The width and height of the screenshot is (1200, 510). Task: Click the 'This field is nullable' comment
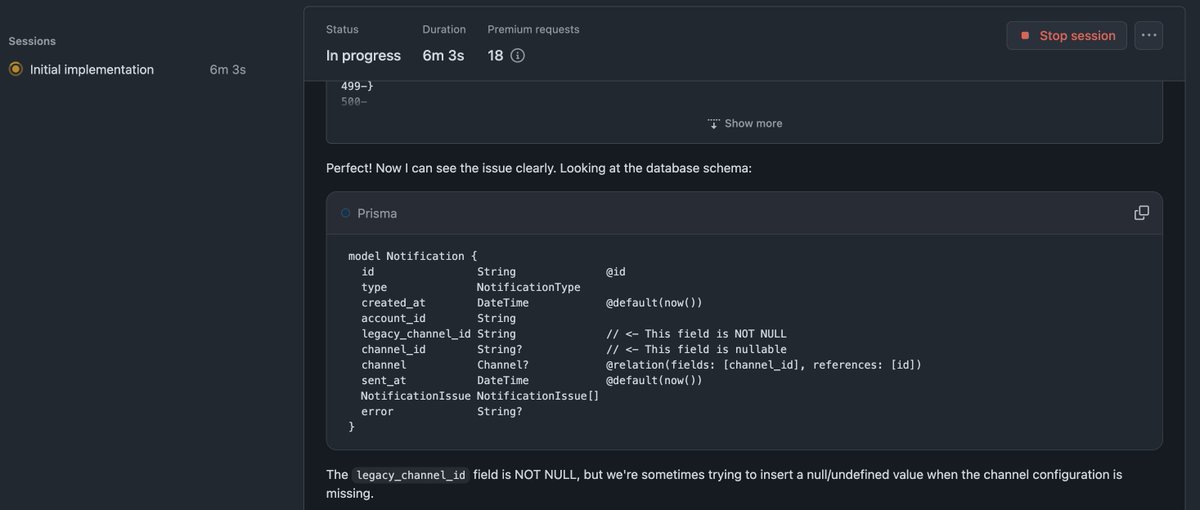click(x=696, y=349)
